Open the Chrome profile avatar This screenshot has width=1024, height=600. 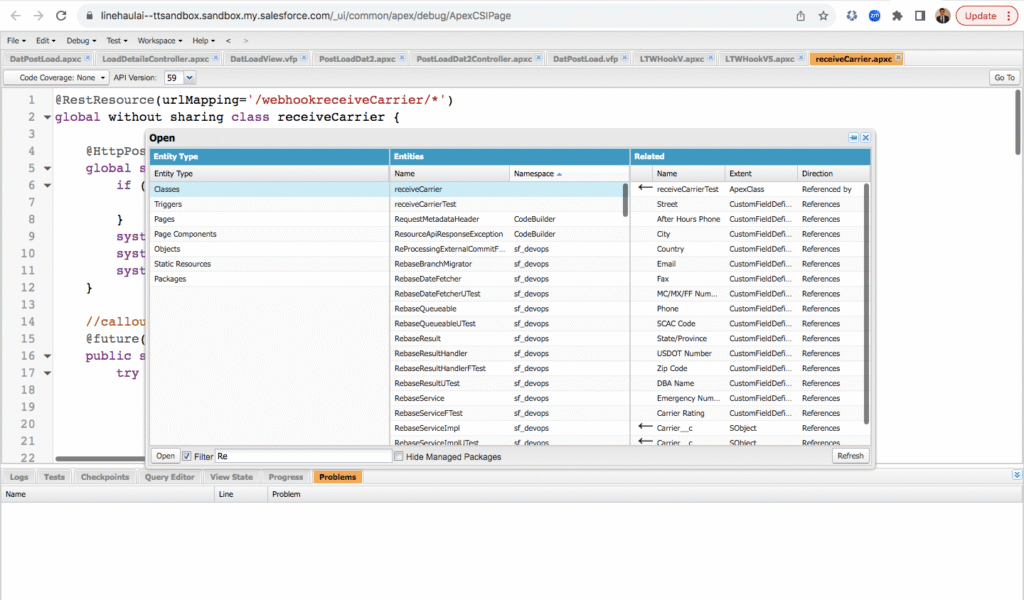[942, 16]
